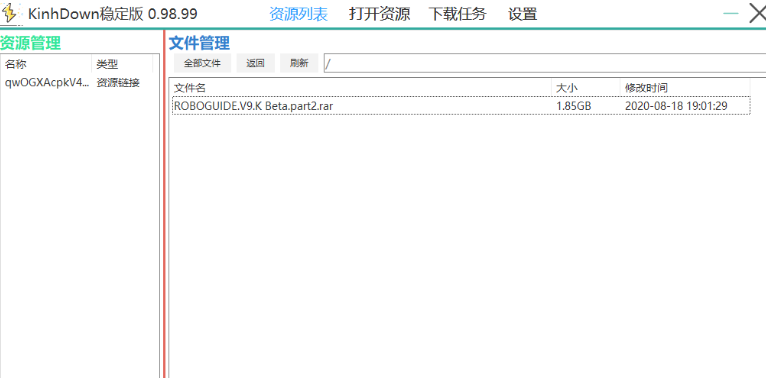This screenshot has height=378, width=770.
Task: Click the path input field showing /
Action: 545,63
